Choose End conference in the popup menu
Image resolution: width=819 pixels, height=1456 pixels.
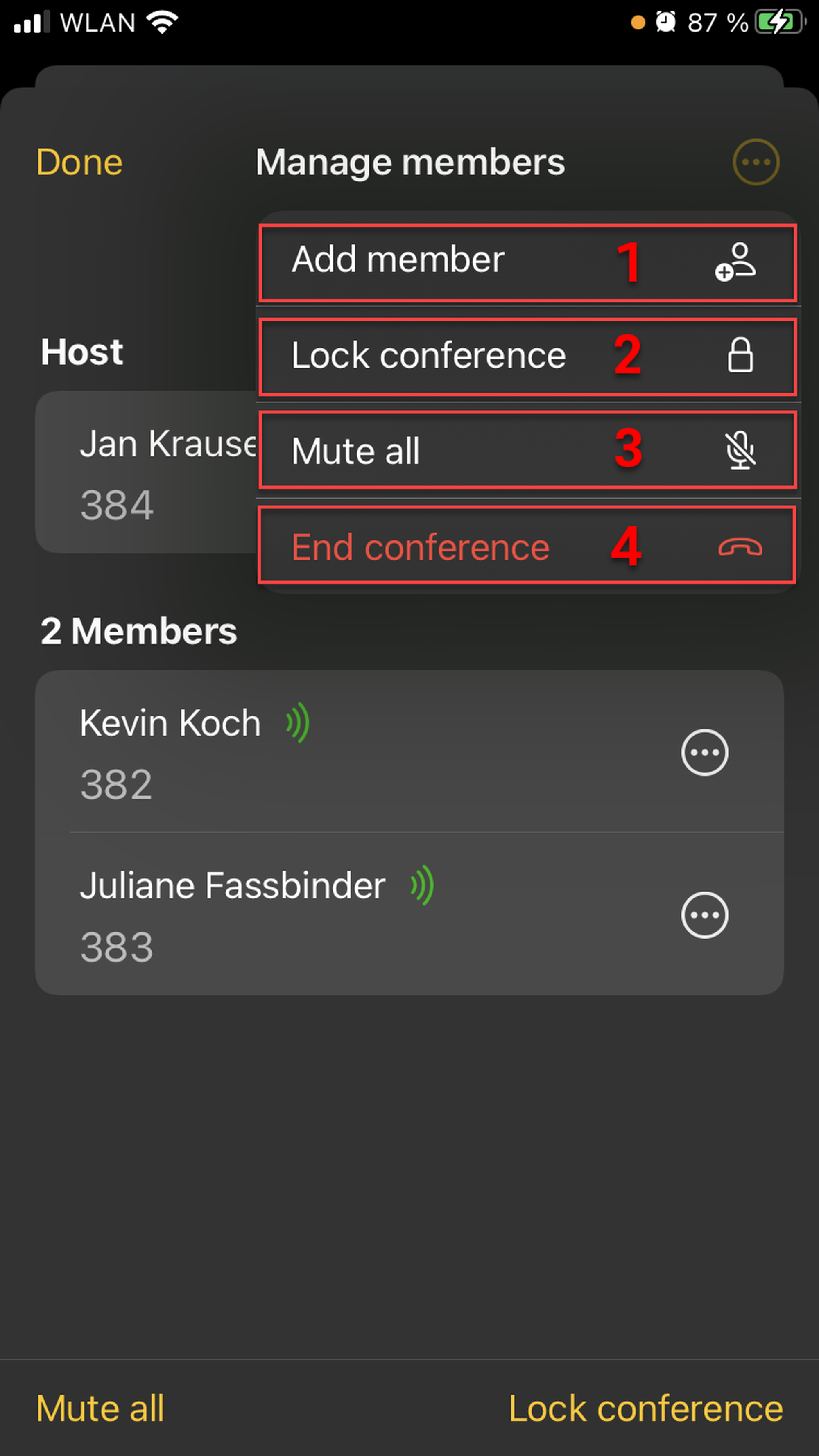[x=420, y=548]
